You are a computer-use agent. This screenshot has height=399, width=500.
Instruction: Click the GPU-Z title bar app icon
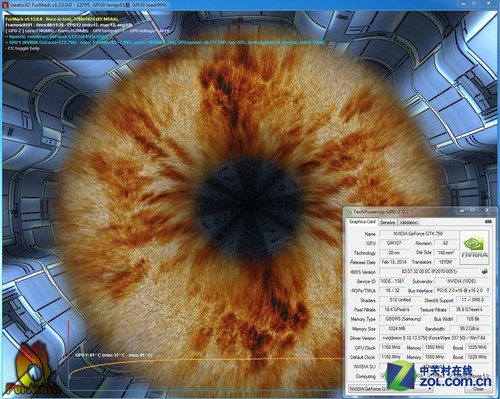pos(349,212)
